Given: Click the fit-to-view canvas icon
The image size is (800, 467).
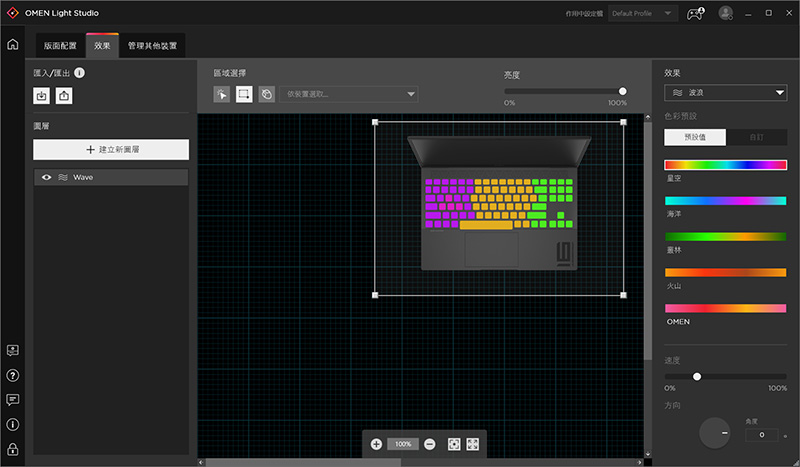Looking at the screenshot, I should pyautogui.click(x=454, y=444).
